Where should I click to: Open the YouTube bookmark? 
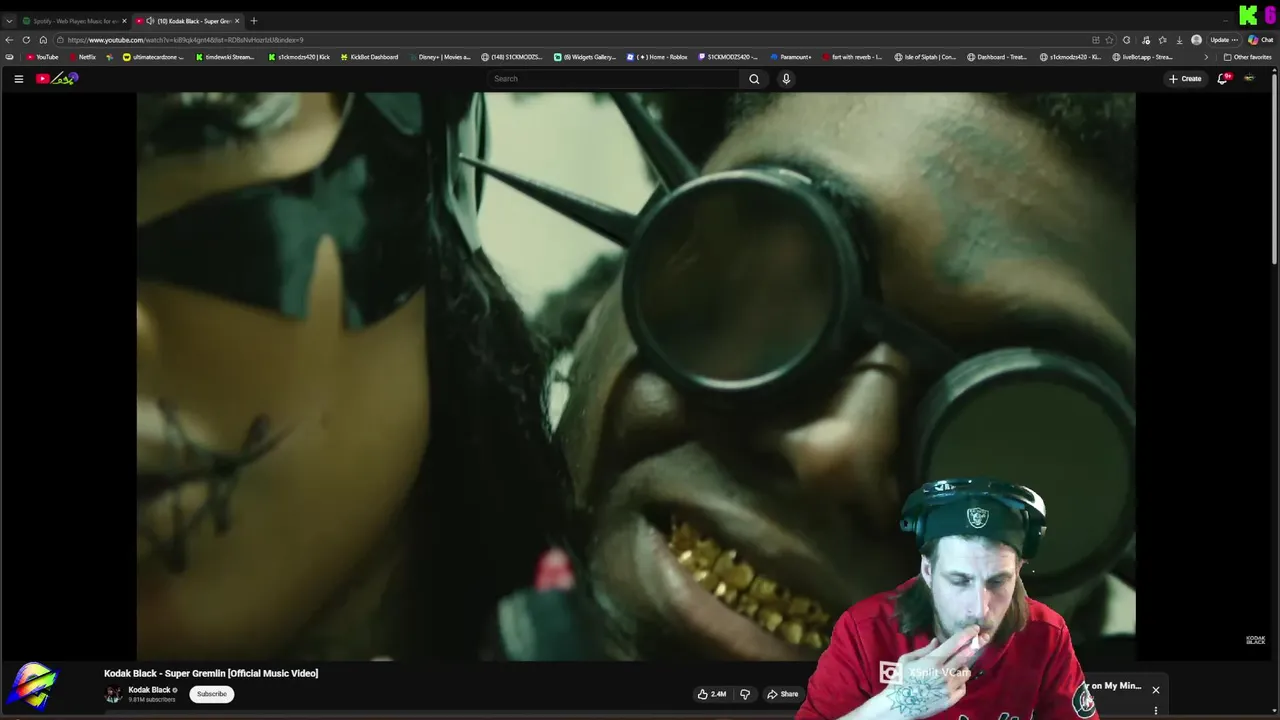[42, 57]
